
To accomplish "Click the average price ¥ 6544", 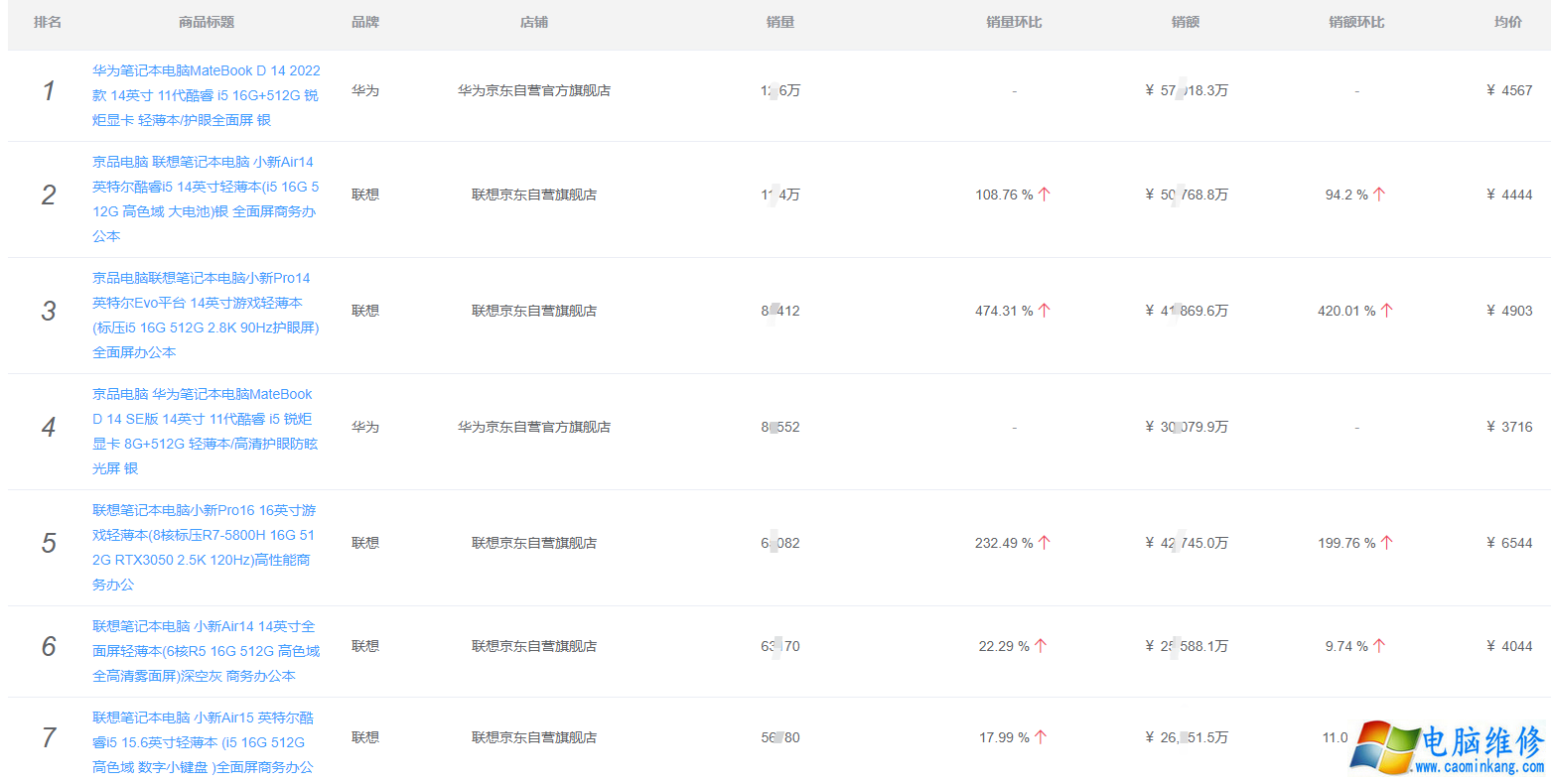I will tap(1509, 543).
